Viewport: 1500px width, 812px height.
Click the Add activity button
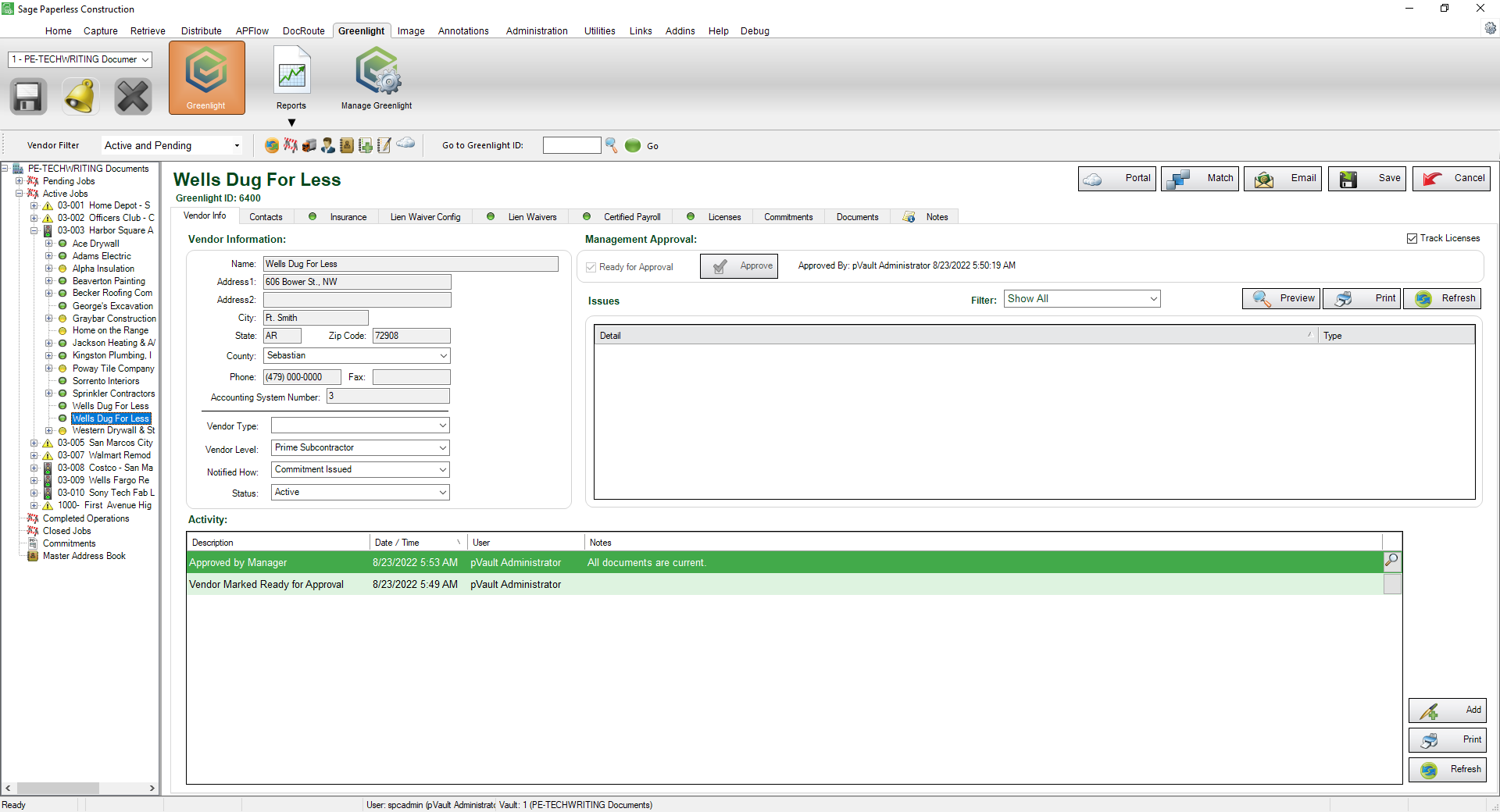coord(1448,710)
